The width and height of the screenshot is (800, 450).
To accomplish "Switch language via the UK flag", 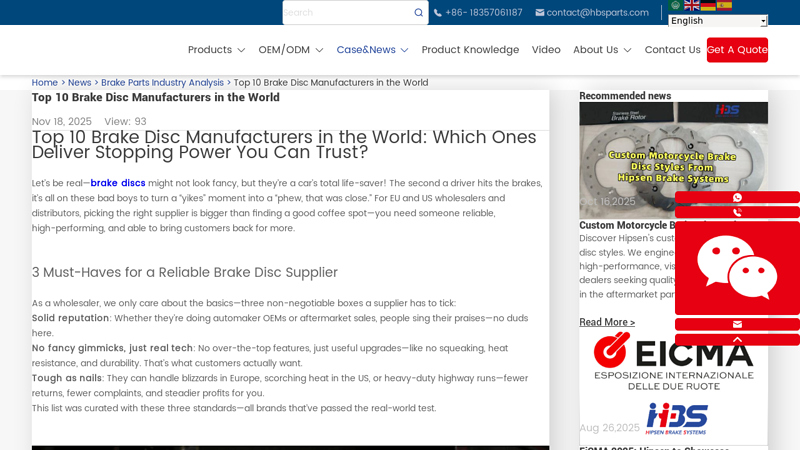I will pos(692,5).
